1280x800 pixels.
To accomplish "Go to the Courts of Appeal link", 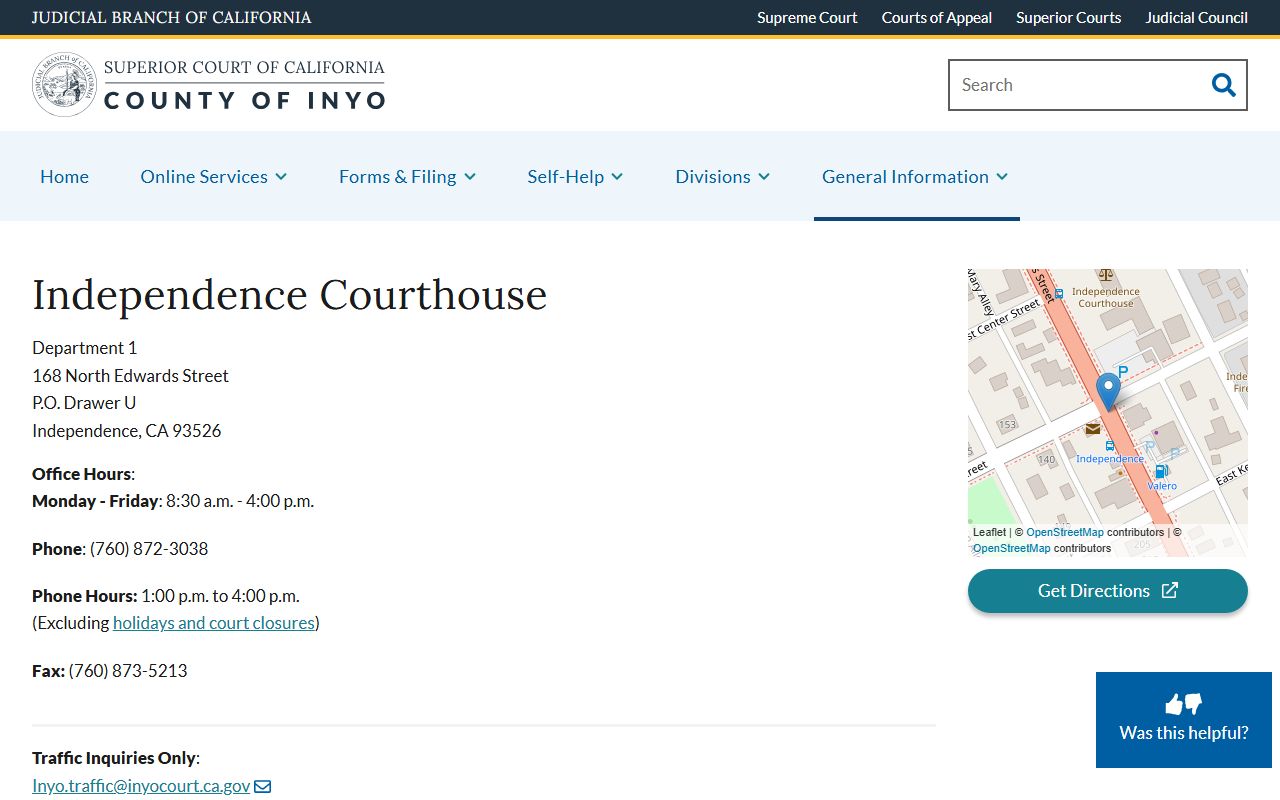I will point(937,17).
